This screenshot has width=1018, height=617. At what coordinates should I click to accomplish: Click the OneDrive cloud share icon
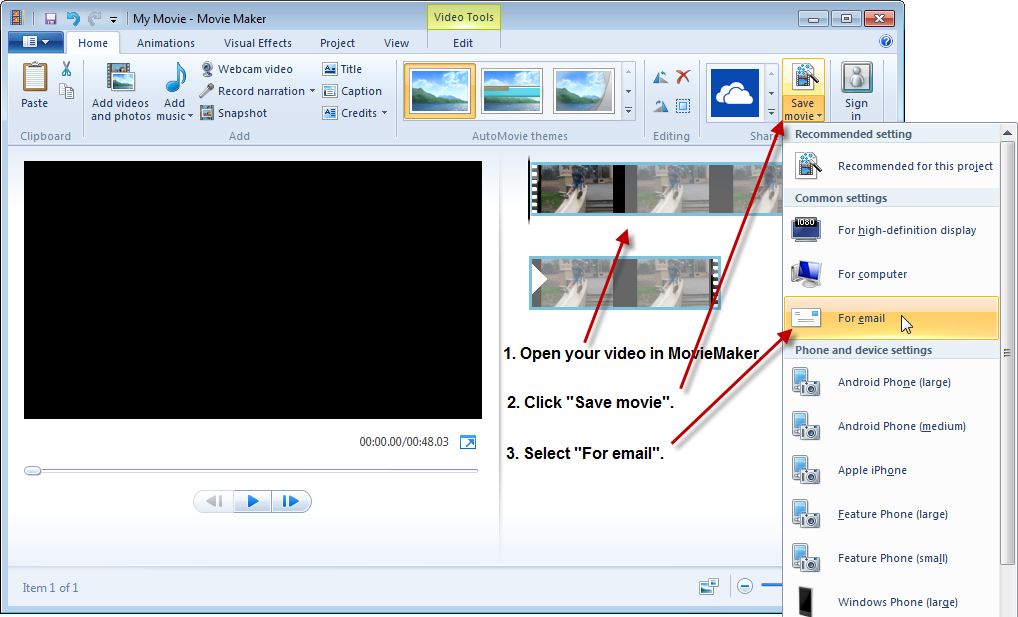click(x=735, y=93)
